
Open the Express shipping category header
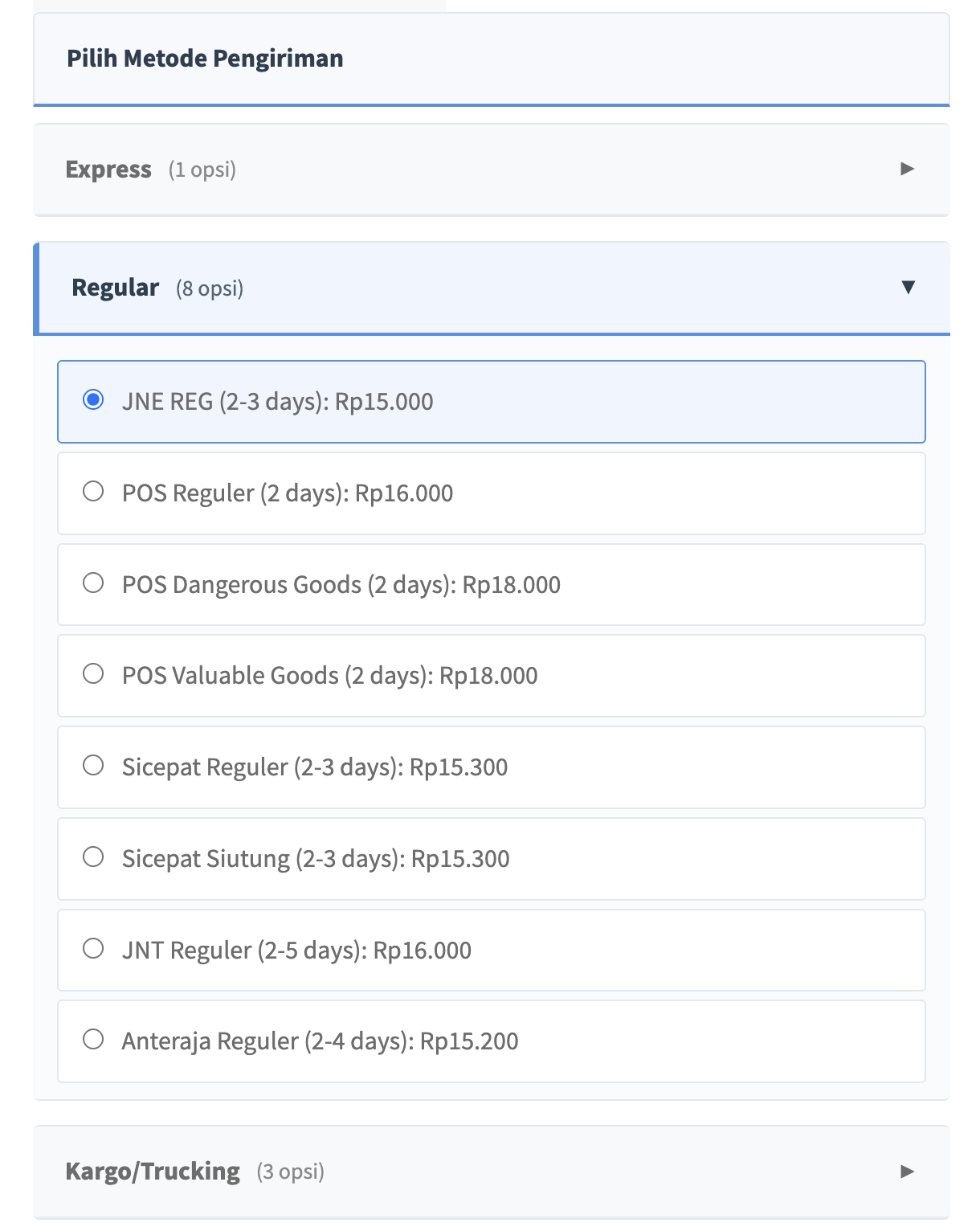pyautogui.click(x=108, y=170)
